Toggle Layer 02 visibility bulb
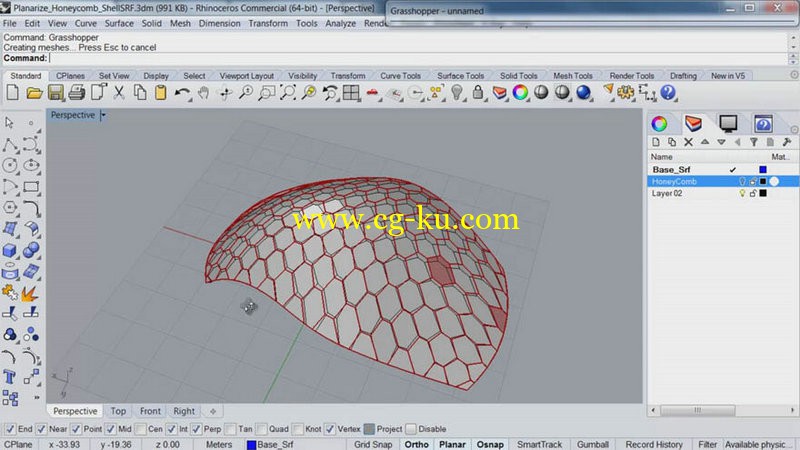Screen dimensions: 800x450 click(x=742, y=193)
